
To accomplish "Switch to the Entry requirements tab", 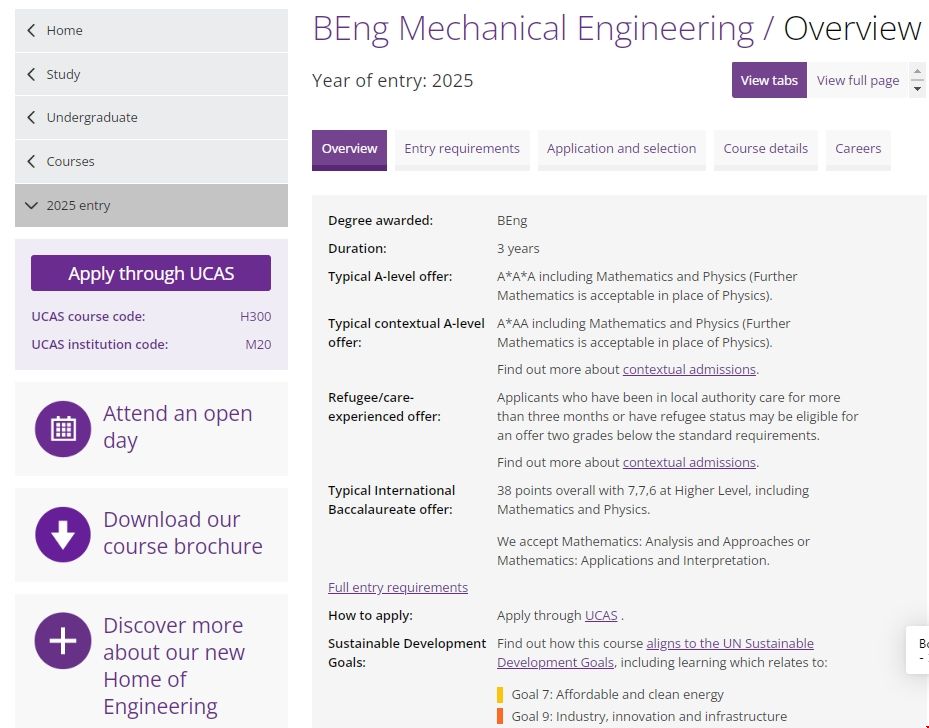I will coord(461,148).
